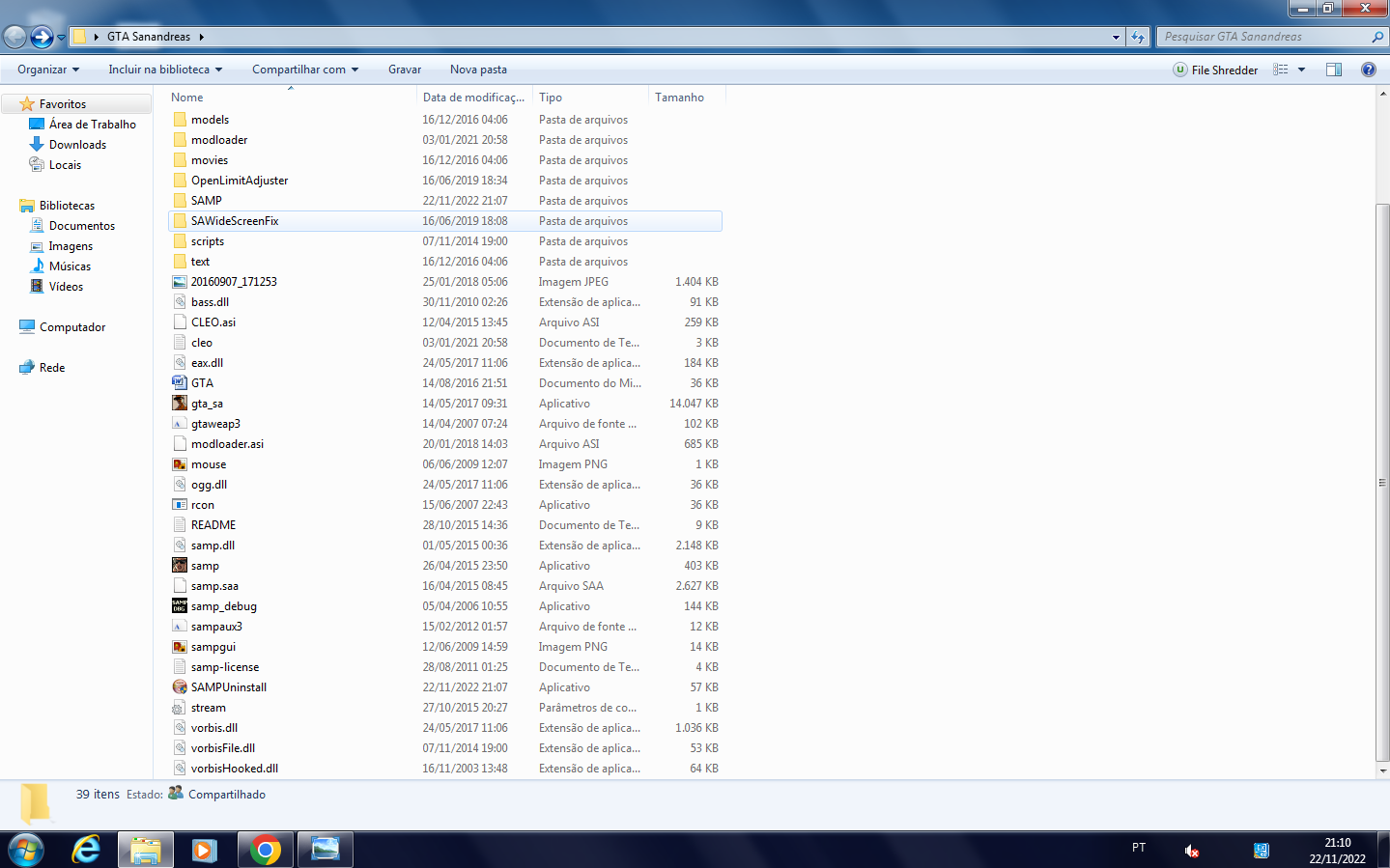This screenshot has height=868, width=1390.
Task: Open Windows Explorer help icon
Action: [x=1368, y=70]
